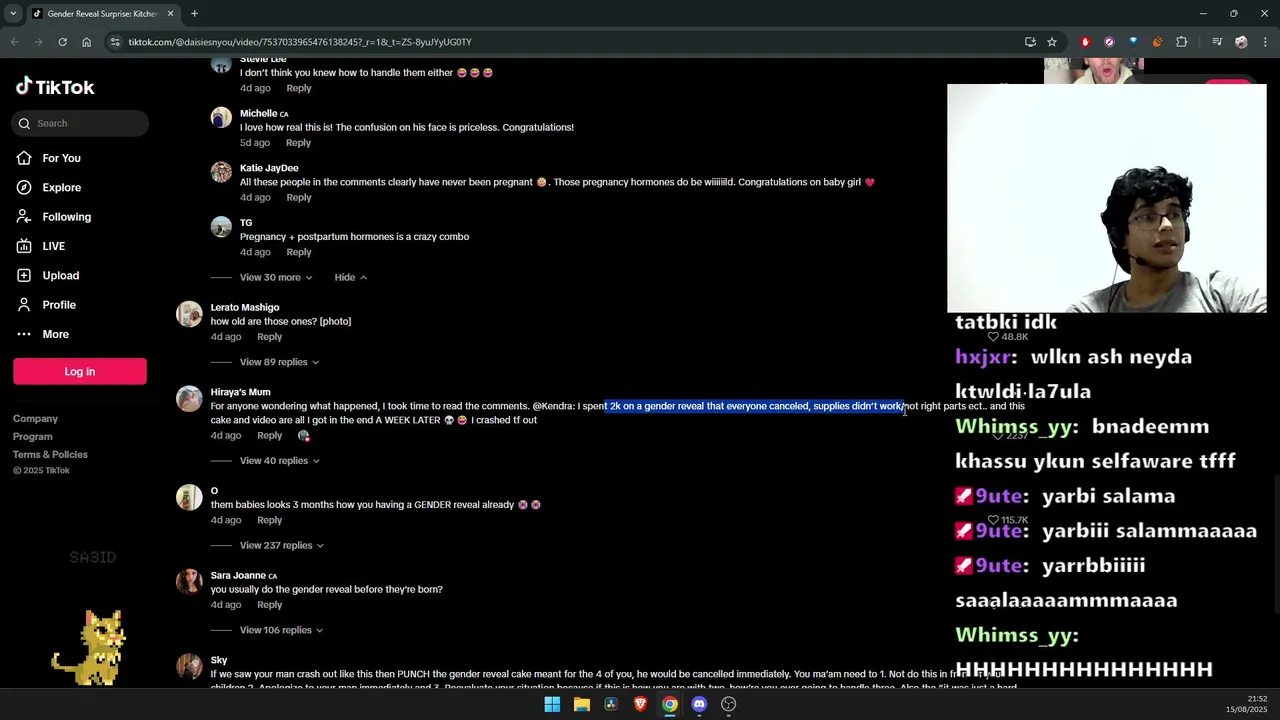Open the Extensions puzzle menu
This screenshot has height=720, width=1280.
1182,42
